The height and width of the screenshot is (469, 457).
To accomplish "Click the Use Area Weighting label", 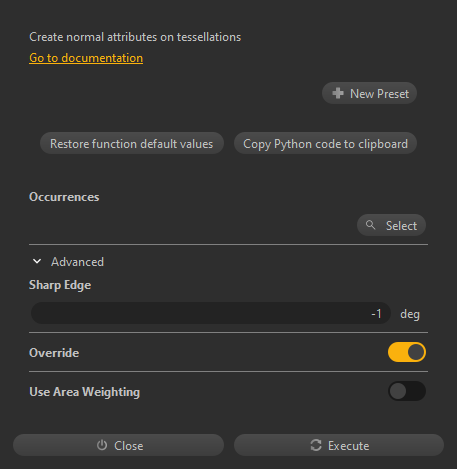I will click(x=84, y=392).
